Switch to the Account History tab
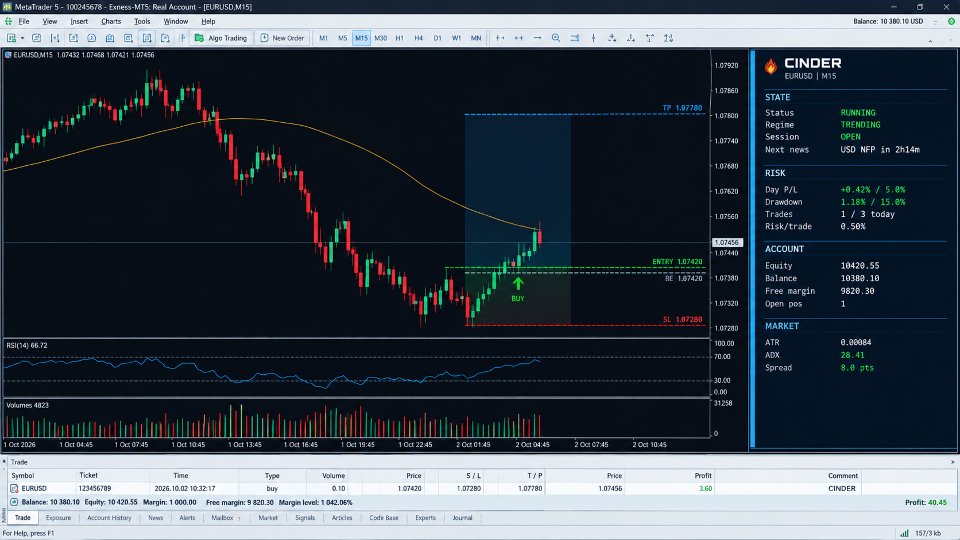The height and width of the screenshot is (540, 960). [109, 518]
